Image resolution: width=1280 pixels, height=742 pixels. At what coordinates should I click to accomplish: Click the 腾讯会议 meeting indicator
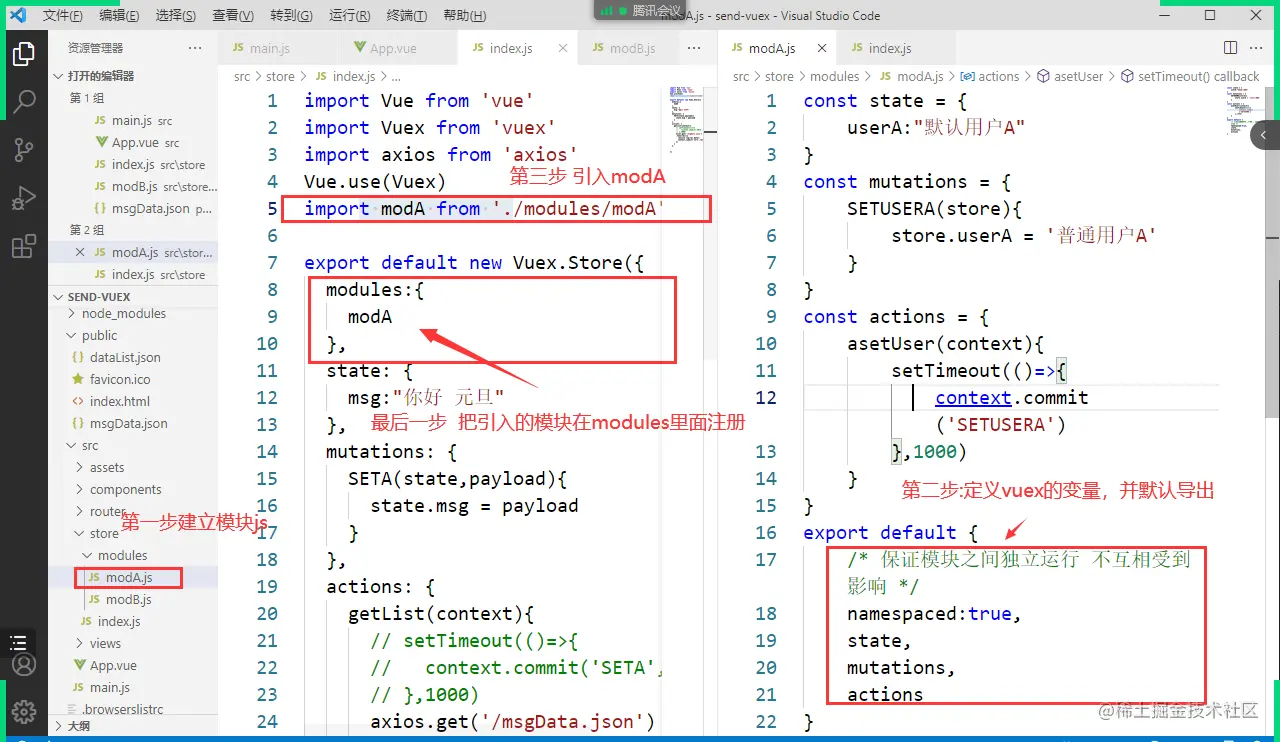[640, 10]
